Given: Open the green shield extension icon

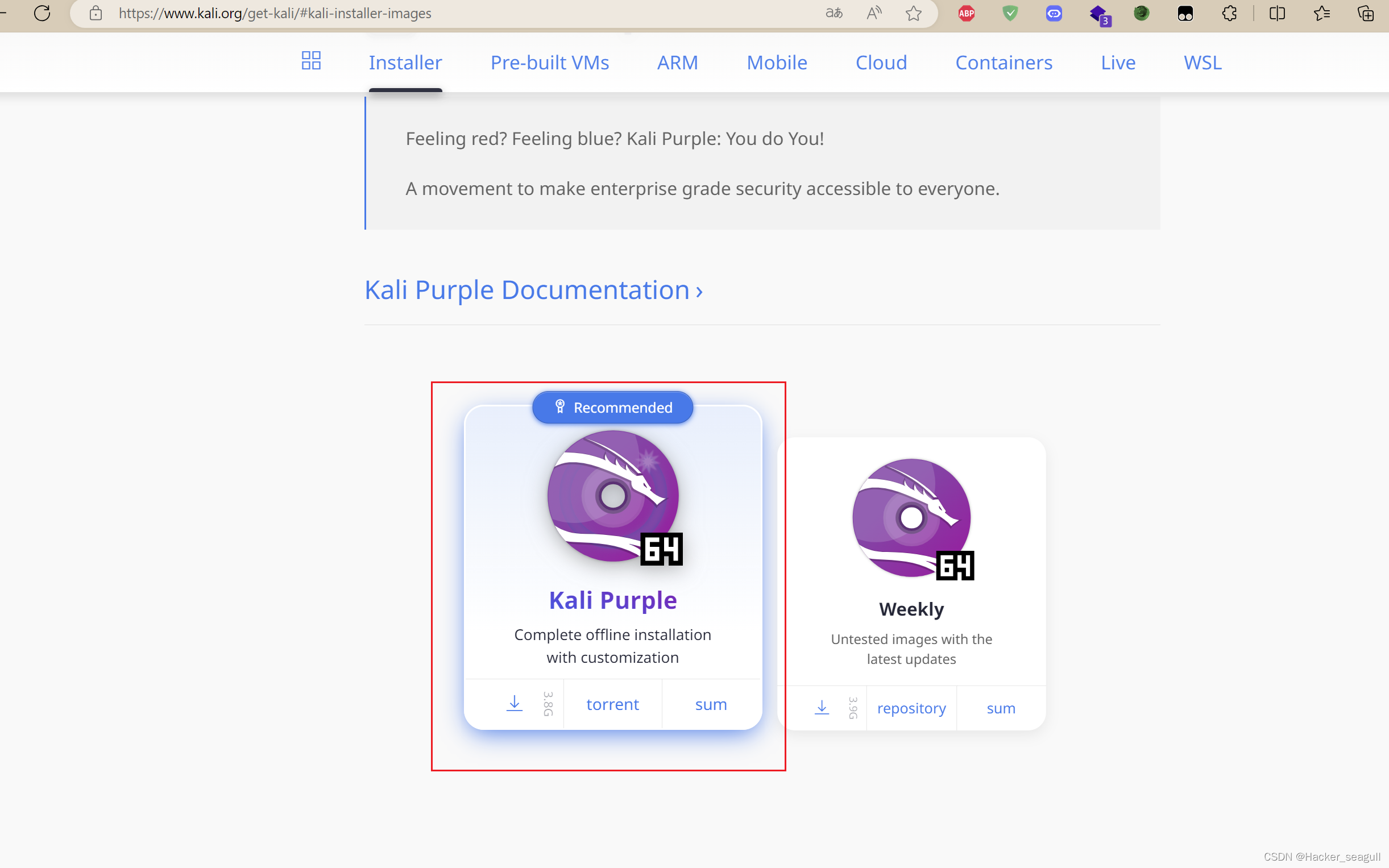Looking at the screenshot, I should click(1010, 13).
